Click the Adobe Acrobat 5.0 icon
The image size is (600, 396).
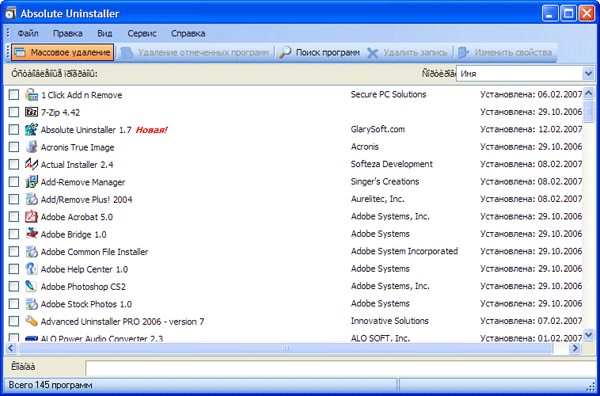point(31,217)
